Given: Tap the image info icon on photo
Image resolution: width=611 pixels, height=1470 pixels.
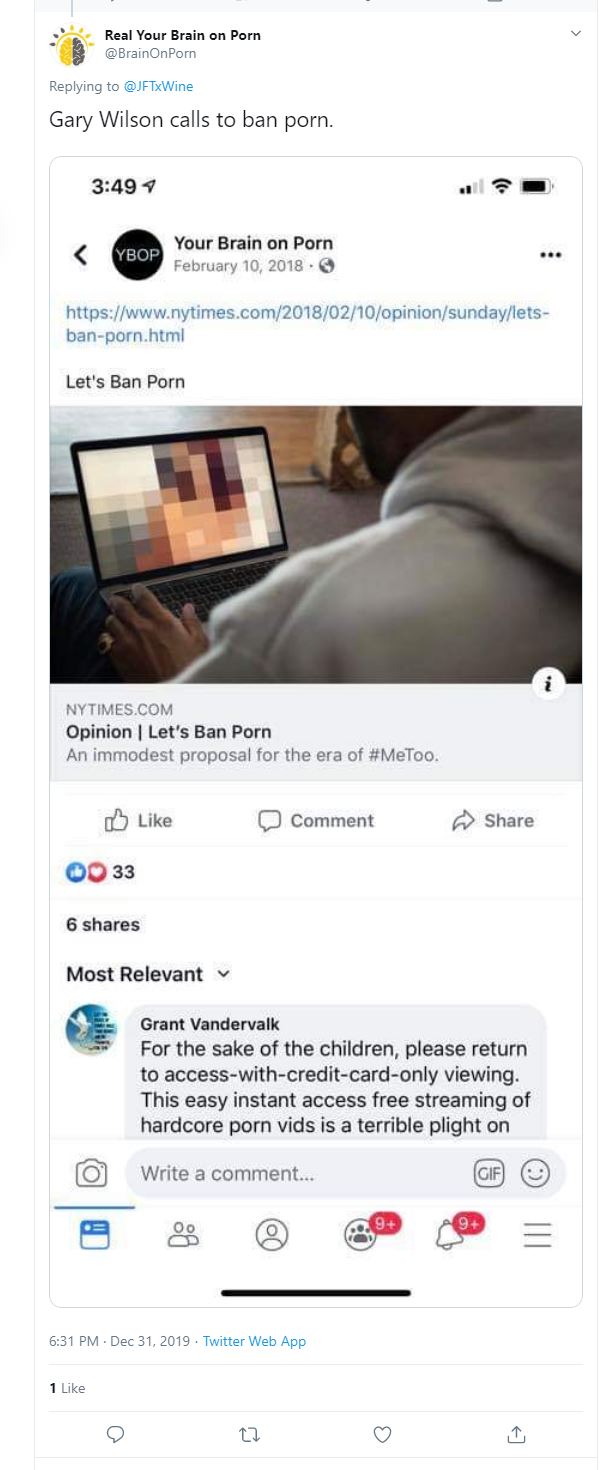Looking at the screenshot, I should [x=548, y=684].
